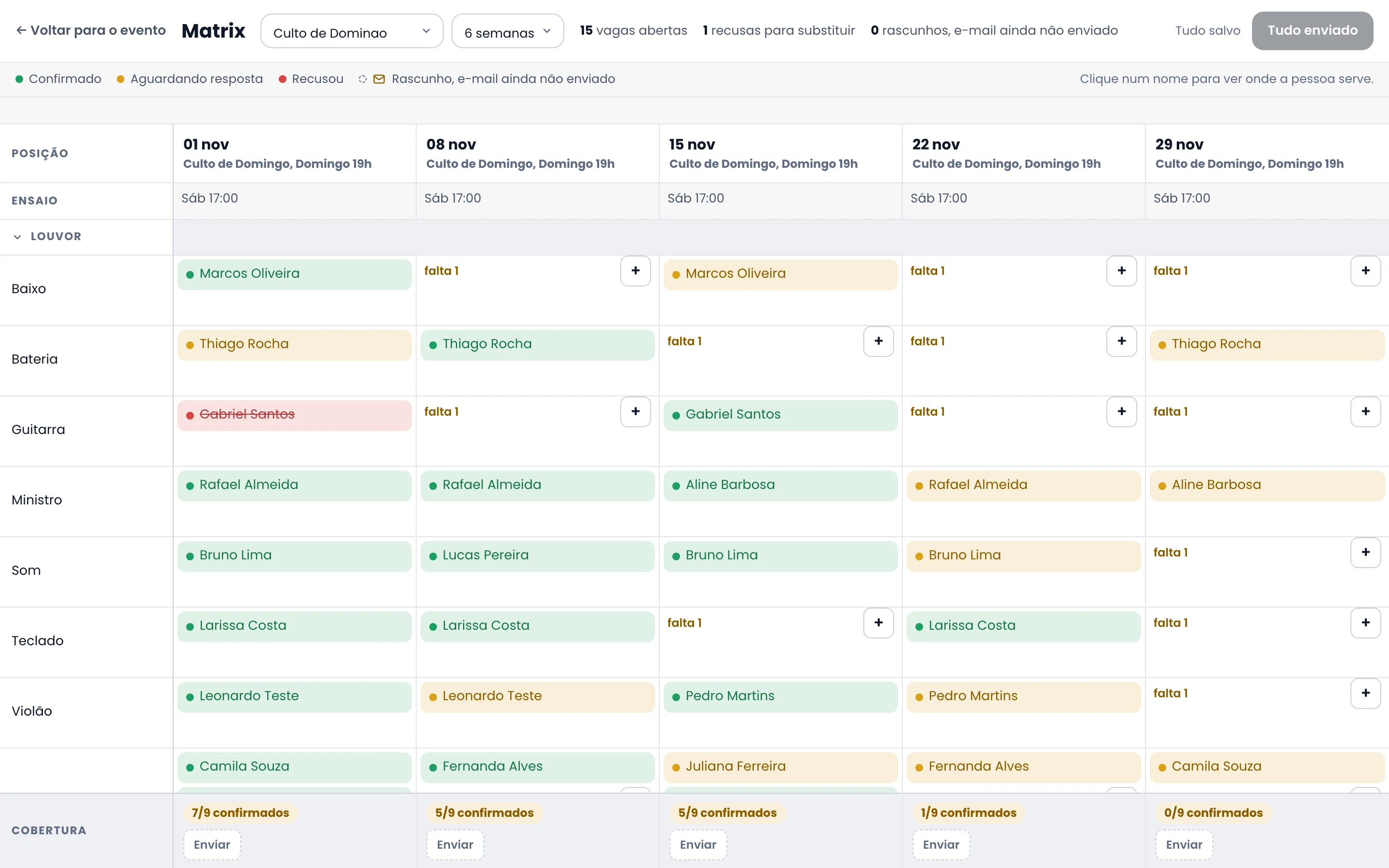Open declined Gabriel Santos on 01 nov
Viewport: 1389px width, 868px height.
click(295, 415)
